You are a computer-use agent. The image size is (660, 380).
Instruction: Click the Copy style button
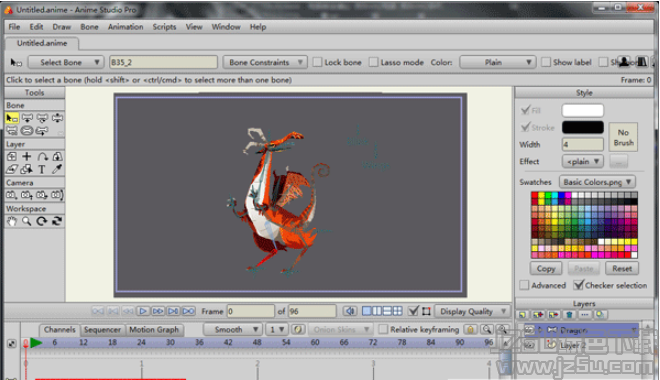[x=546, y=268]
